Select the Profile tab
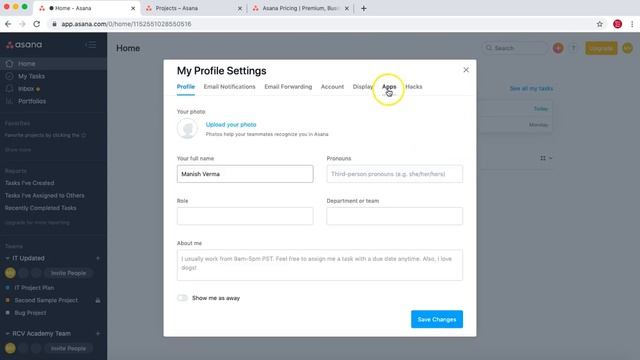Viewport: 640px width, 360px height. (x=186, y=87)
